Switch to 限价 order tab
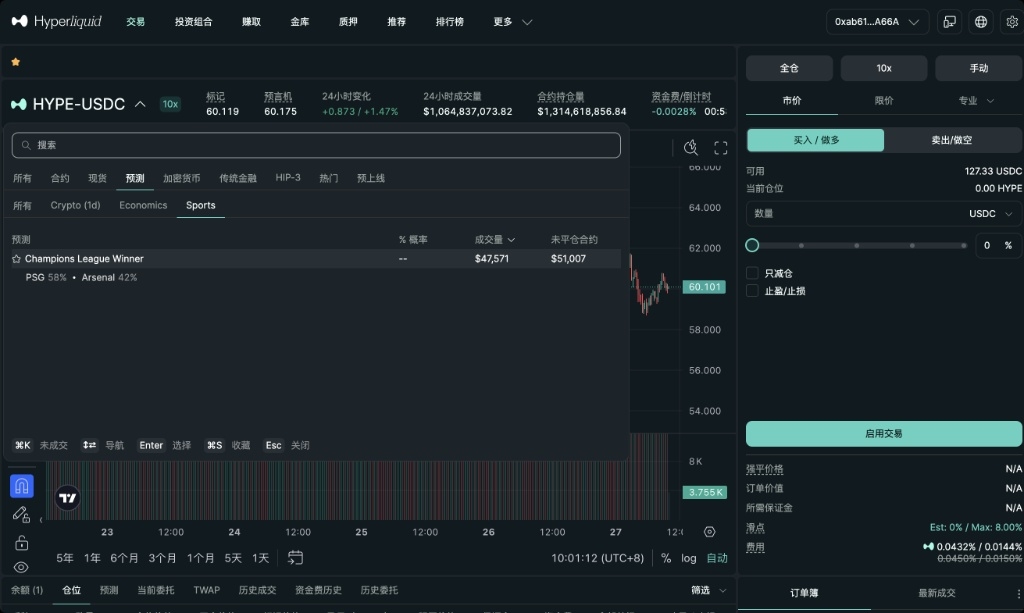Viewport: 1024px width, 613px height. [x=884, y=101]
